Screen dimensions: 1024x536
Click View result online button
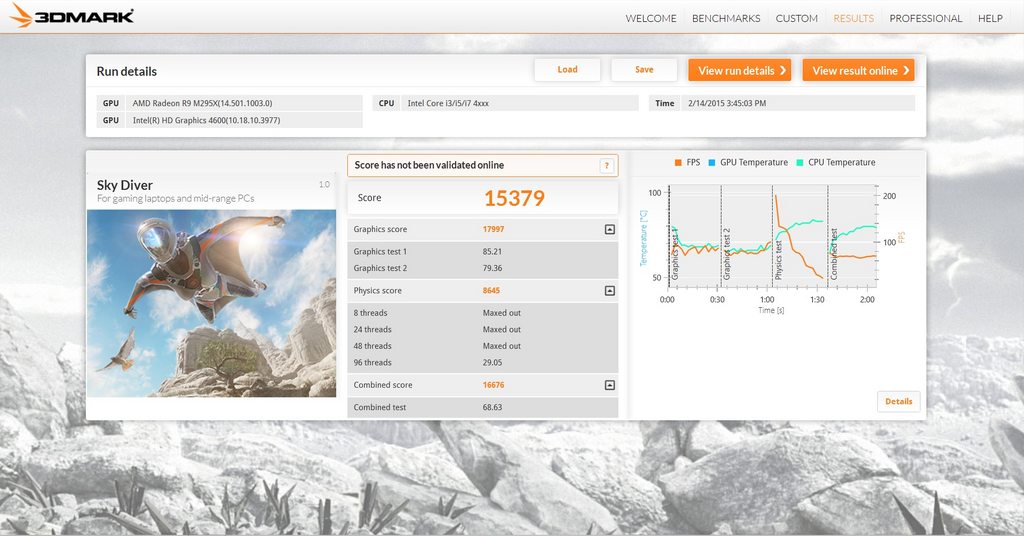click(x=858, y=71)
